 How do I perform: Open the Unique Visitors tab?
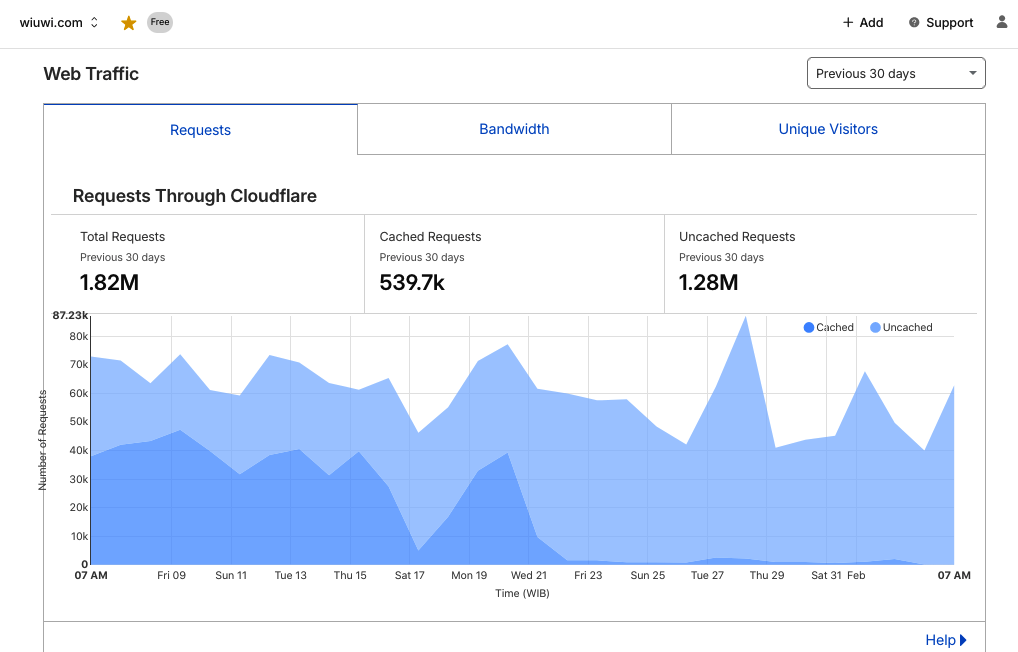coord(828,129)
